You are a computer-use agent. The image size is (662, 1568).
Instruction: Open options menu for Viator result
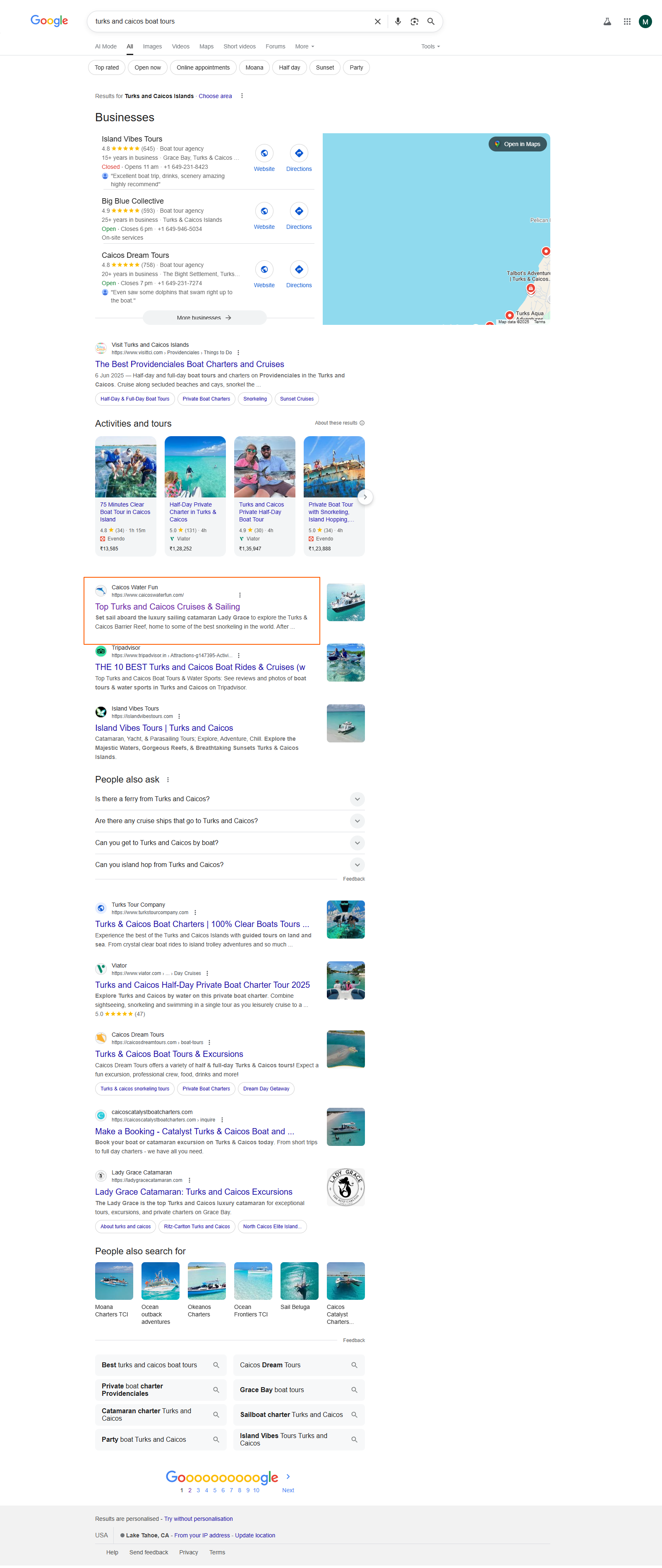coord(207,973)
